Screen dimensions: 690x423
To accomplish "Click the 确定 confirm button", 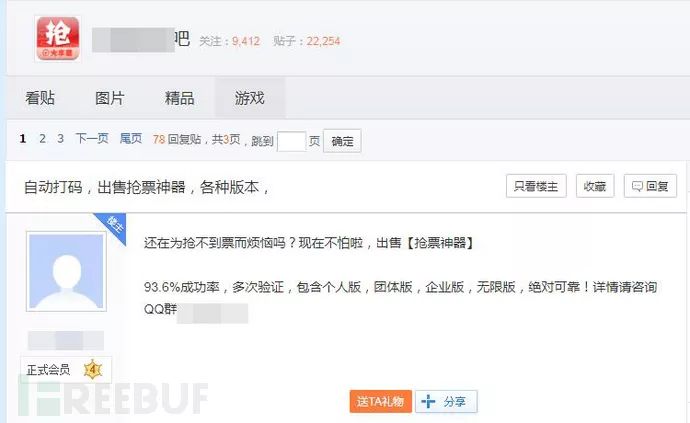I will pos(342,141).
